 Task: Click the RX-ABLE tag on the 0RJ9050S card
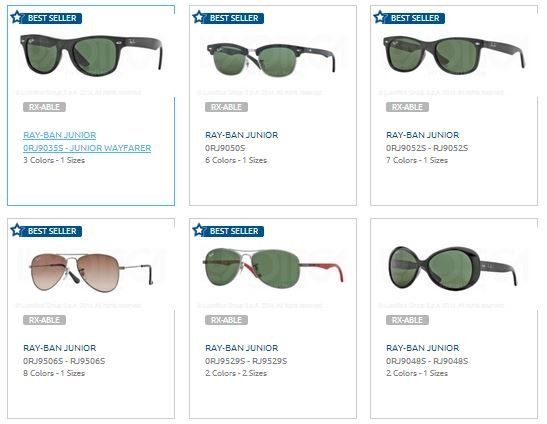pyautogui.click(x=226, y=107)
